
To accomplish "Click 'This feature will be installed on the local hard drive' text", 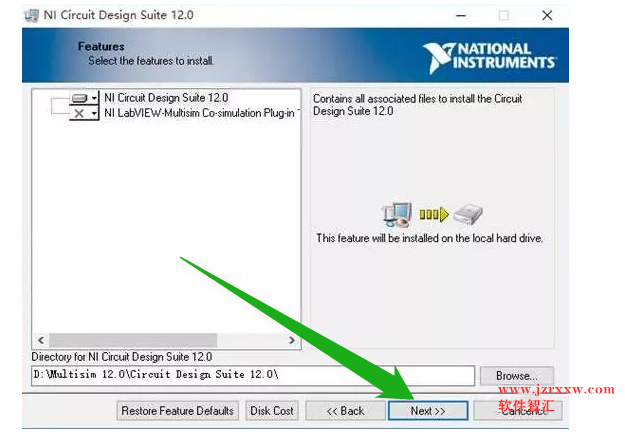I will [429, 238].
